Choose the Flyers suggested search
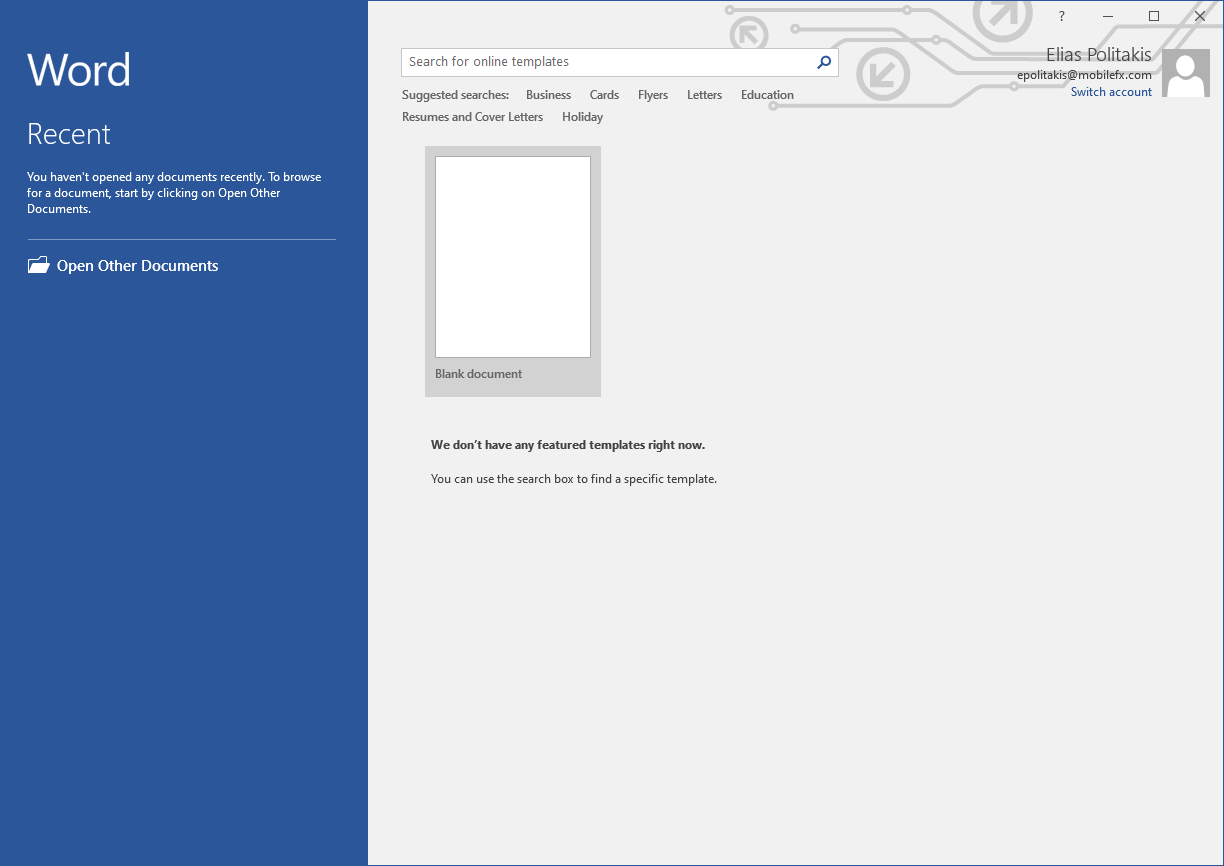 653,95
